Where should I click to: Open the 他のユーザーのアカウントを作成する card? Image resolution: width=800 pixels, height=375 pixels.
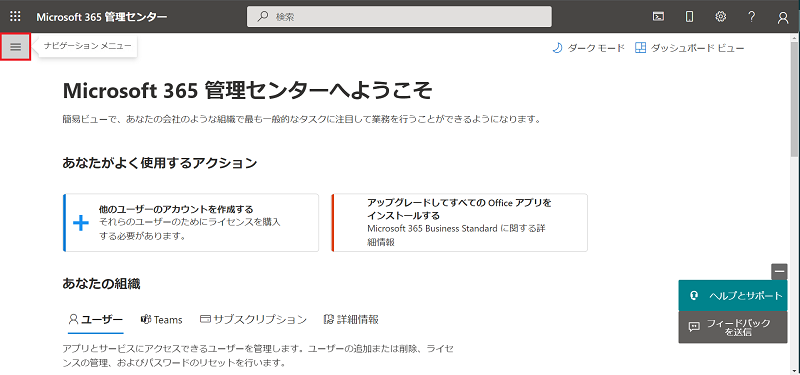[191, 222]
